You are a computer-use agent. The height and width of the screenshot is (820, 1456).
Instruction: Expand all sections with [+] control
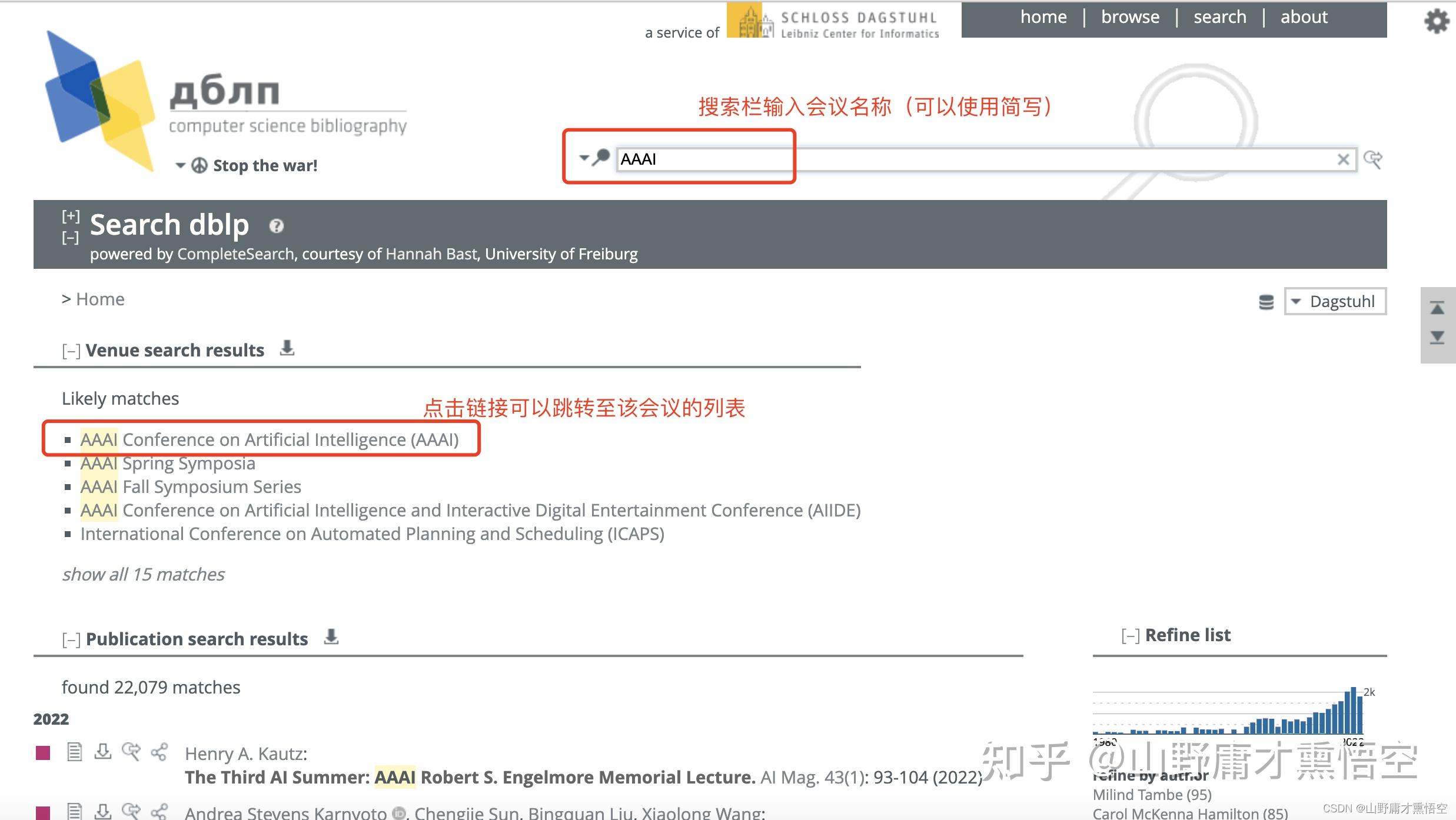71,216
